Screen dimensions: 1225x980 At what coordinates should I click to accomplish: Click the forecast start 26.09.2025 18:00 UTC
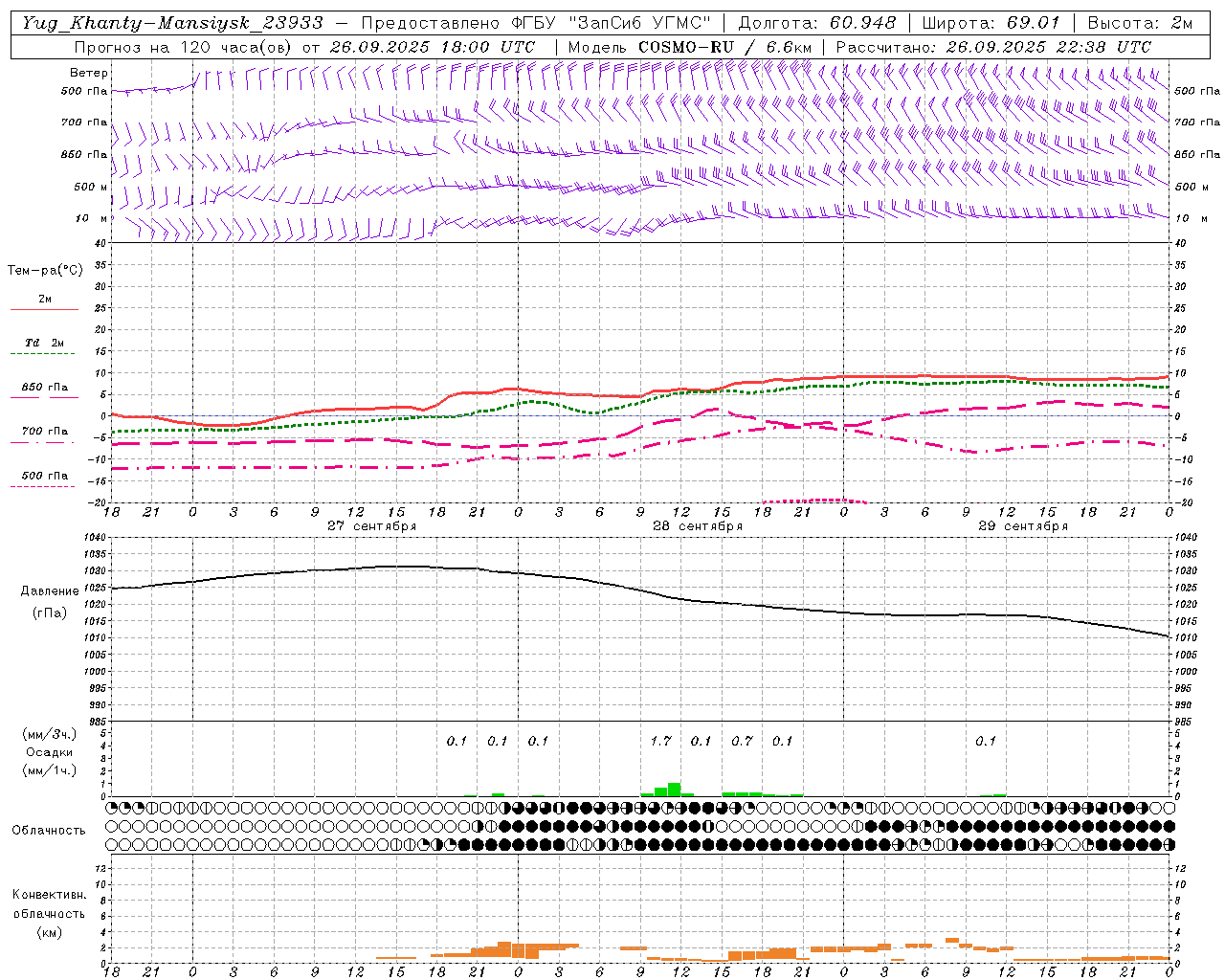click(x=432, y=47)
